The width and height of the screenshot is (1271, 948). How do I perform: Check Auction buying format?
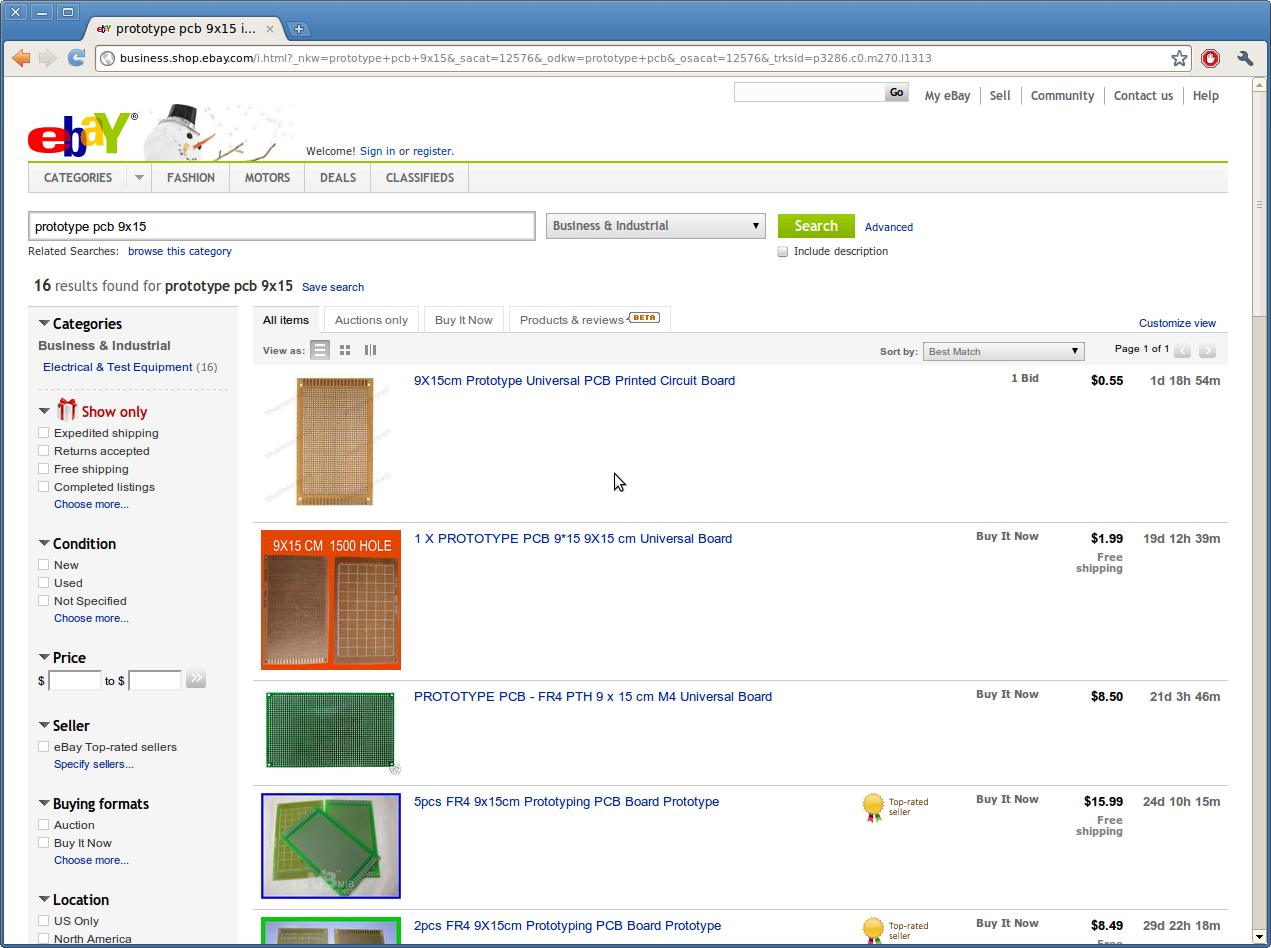(43, 825)
